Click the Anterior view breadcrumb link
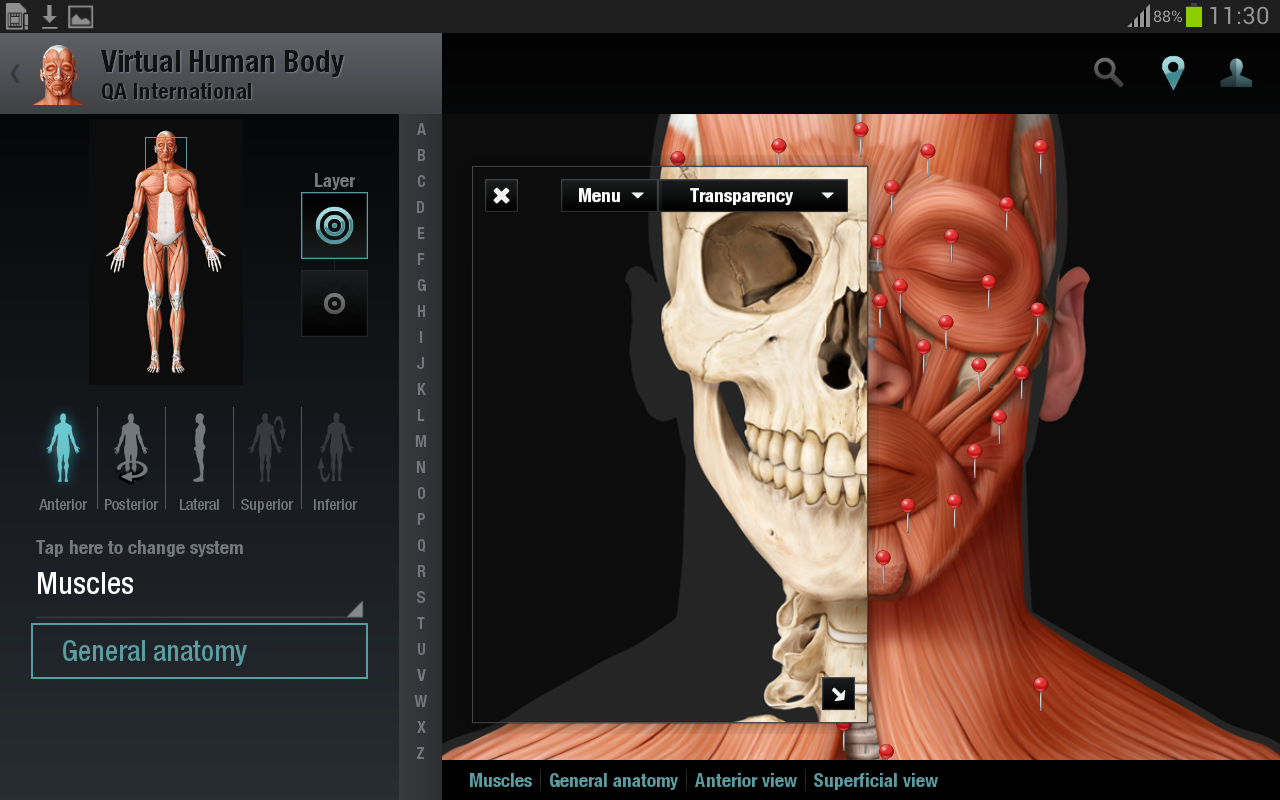 coord(746,781)
